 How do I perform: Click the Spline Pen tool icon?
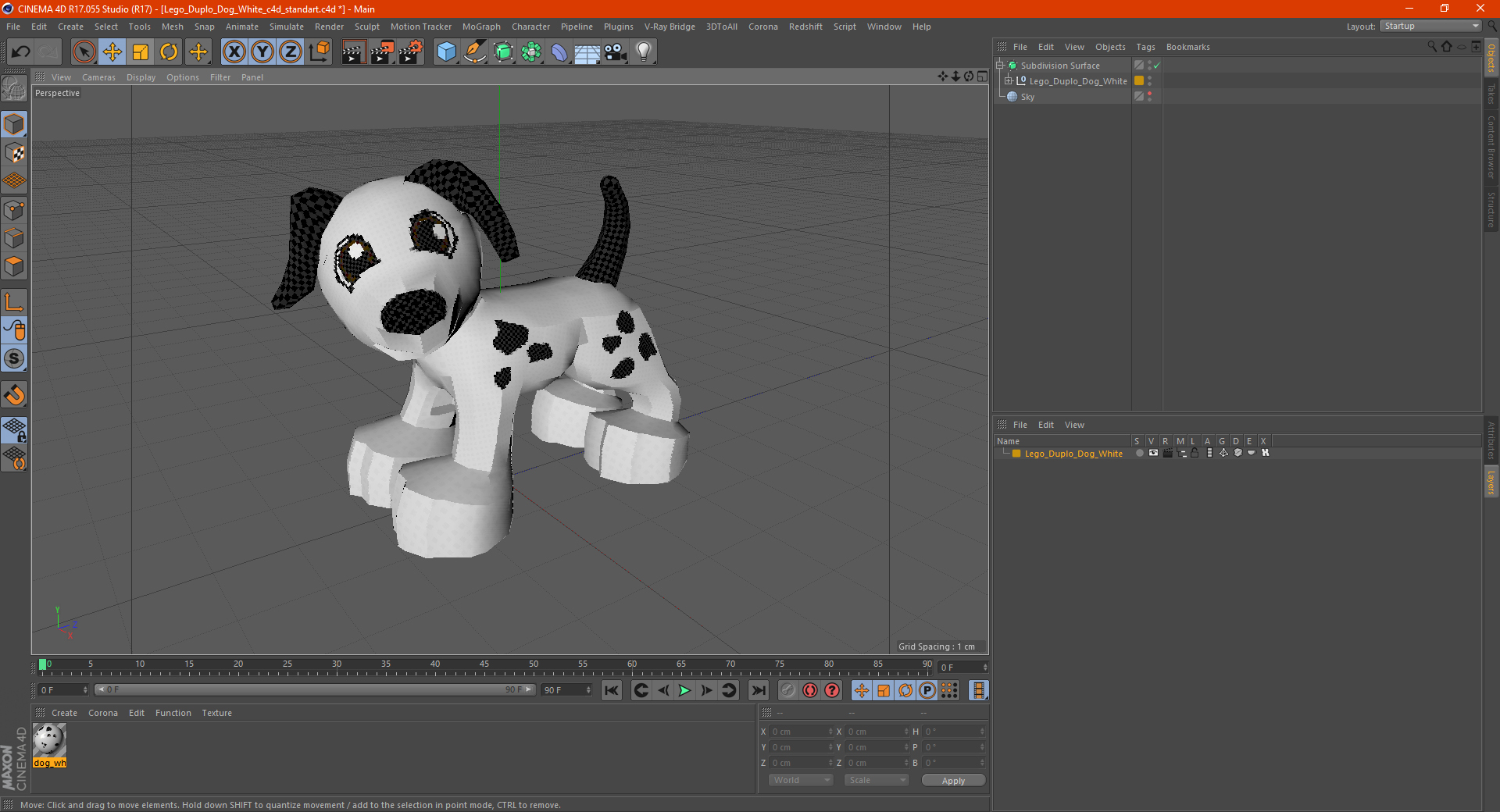point(475,52)
